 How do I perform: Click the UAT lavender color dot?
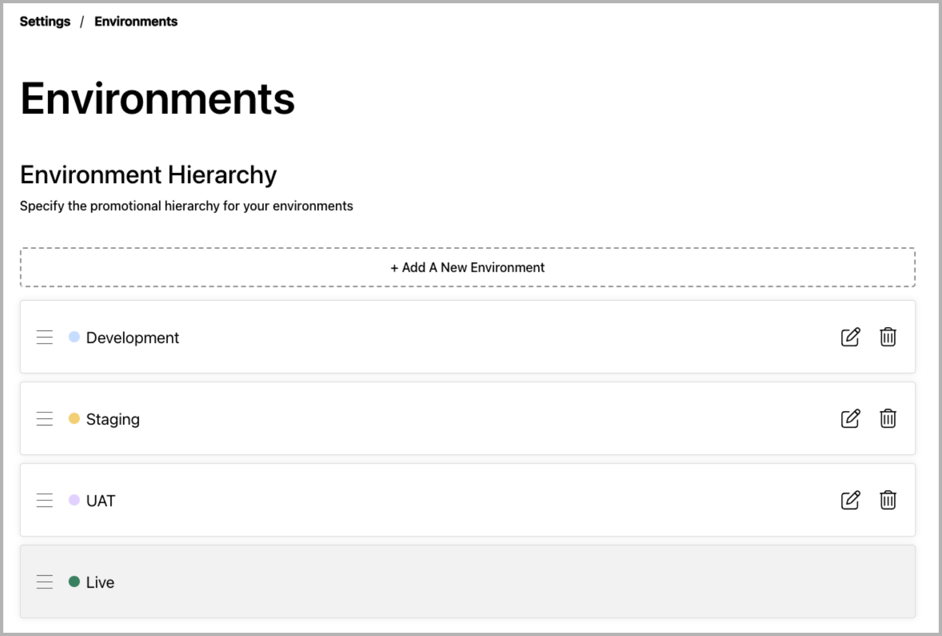74,500
